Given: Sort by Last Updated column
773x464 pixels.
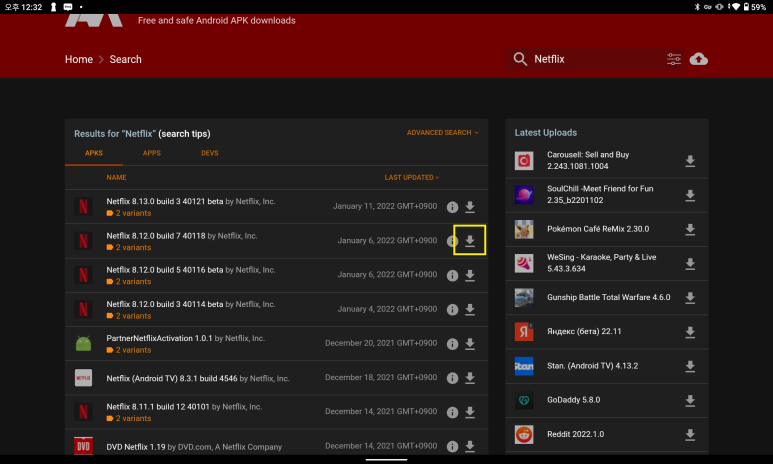Looking at the screenshot, I should (412, 178).
